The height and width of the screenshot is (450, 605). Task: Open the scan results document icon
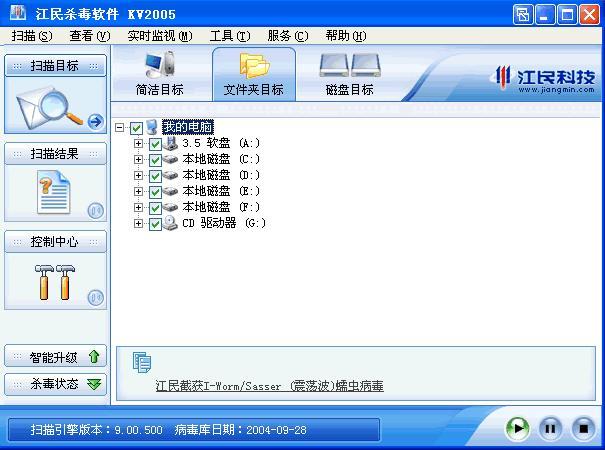coord(54,192)
